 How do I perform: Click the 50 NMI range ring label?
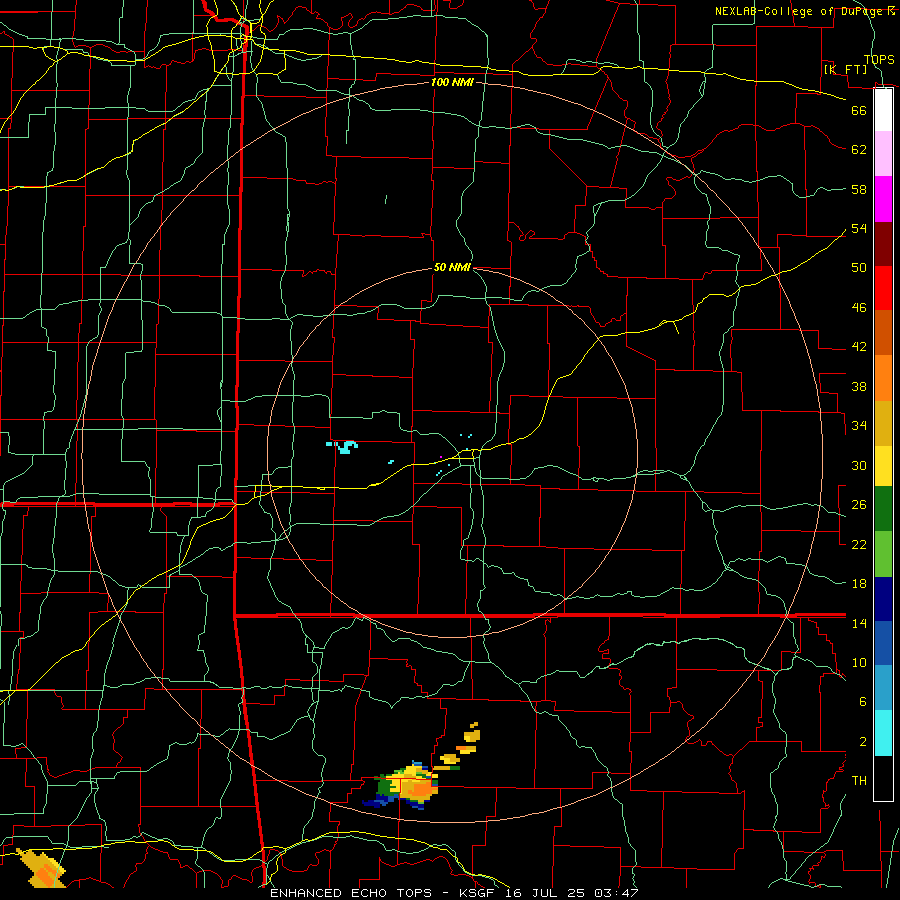click(x=452, y=267)
